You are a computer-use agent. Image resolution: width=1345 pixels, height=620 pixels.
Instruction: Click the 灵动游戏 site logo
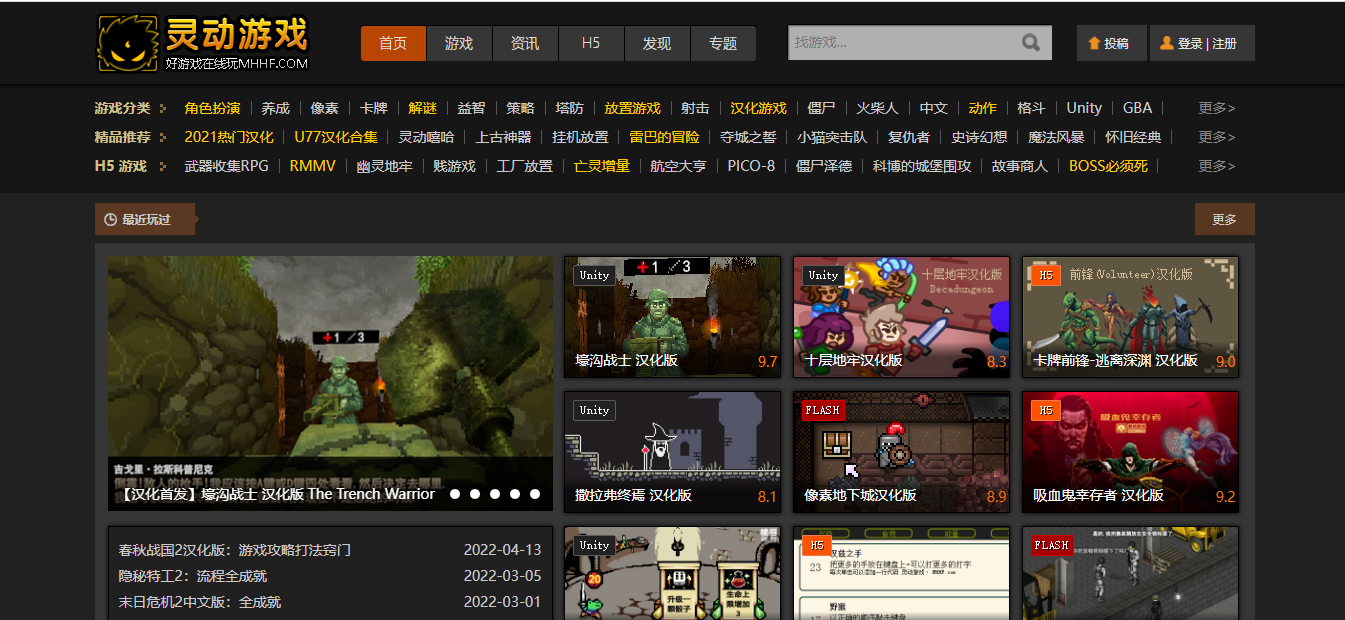pyautogui.click(x=203, y=43)
